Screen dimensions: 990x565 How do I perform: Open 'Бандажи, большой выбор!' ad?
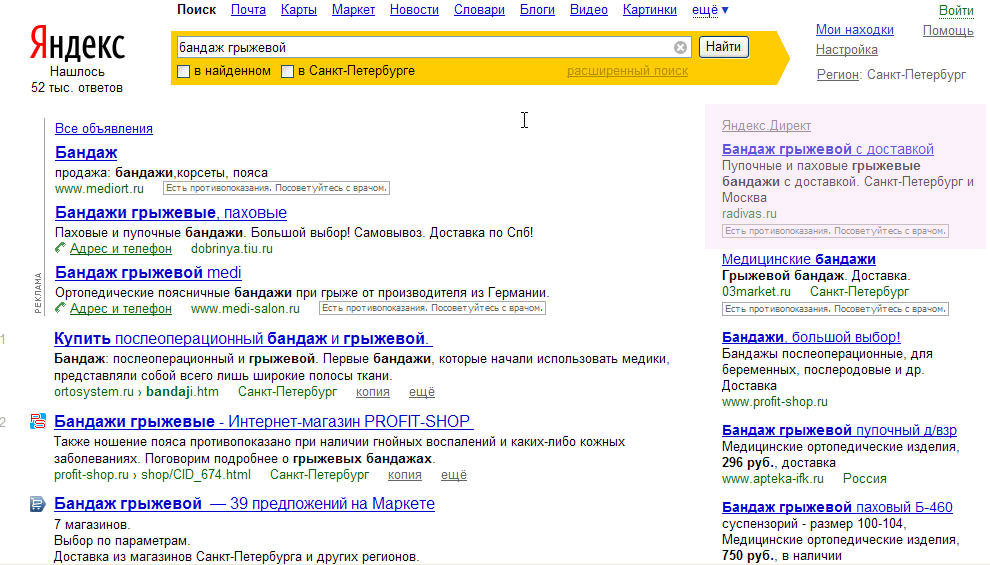coord(811,338)
